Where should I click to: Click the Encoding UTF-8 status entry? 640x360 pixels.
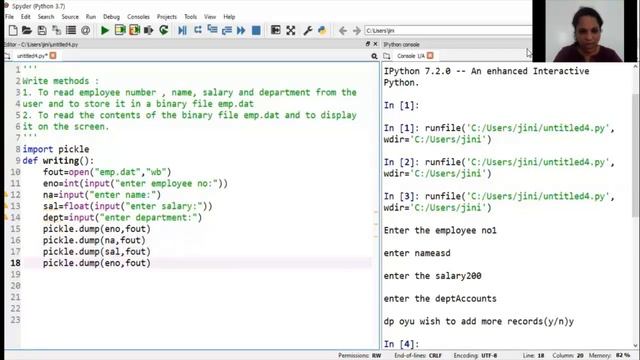click(476, 356)
